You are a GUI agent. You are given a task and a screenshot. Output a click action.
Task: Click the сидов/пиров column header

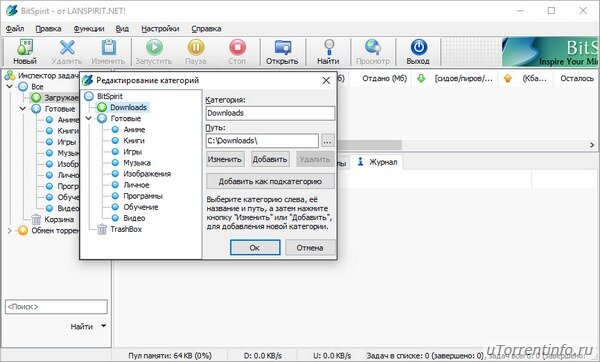pyautogui.click(x=463, y=78)
